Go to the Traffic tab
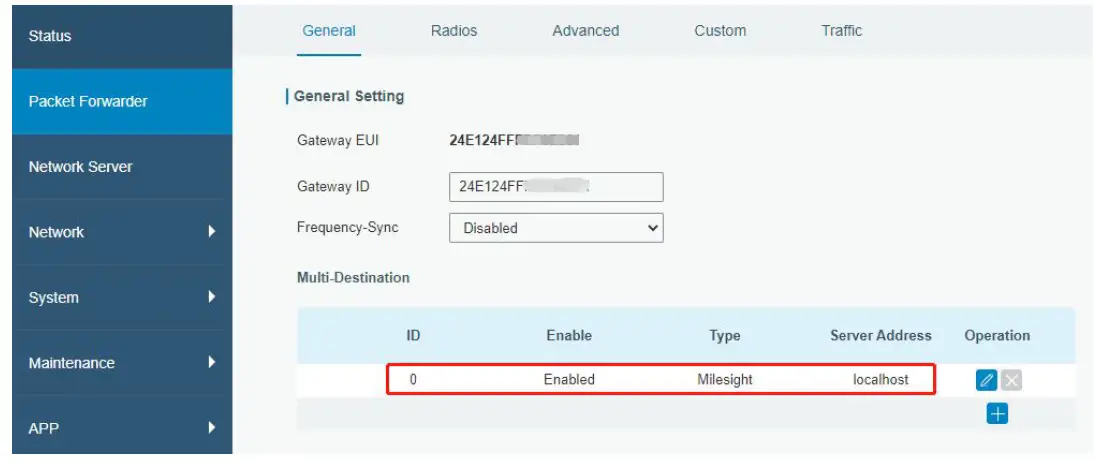This screenshot has height=461, width=1095. pyautogui.click(x=842, y=31)
